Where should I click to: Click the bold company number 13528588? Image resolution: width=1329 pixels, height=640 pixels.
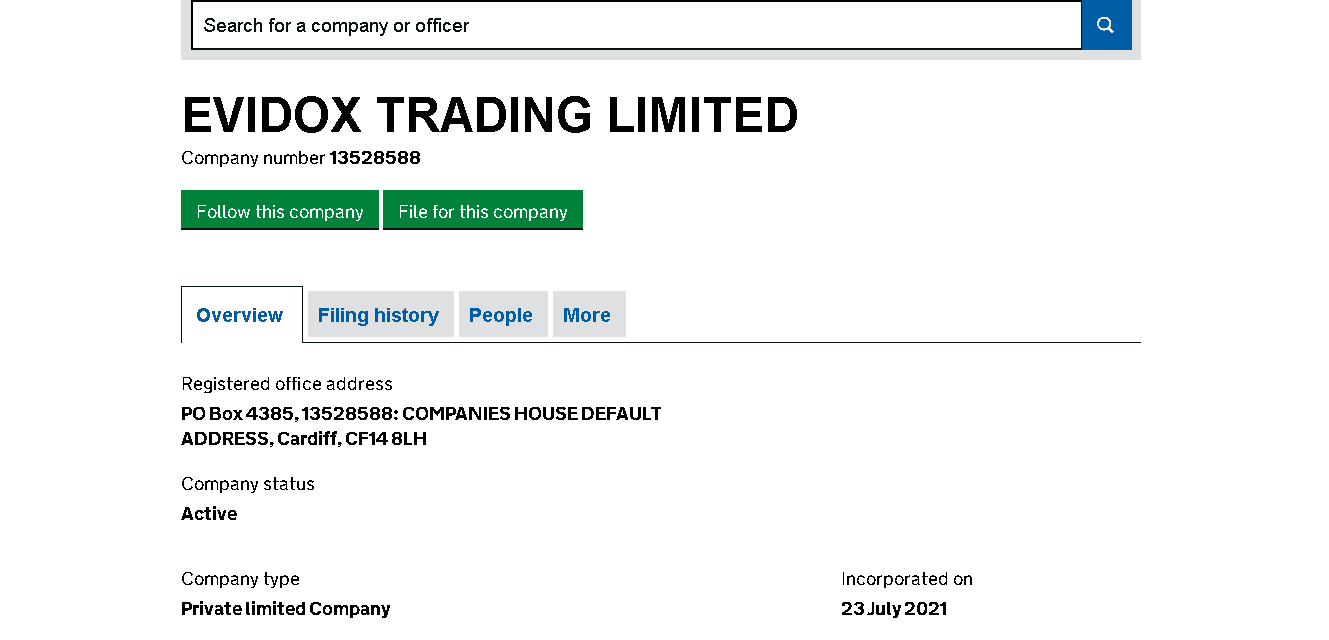tap(375, 158)
